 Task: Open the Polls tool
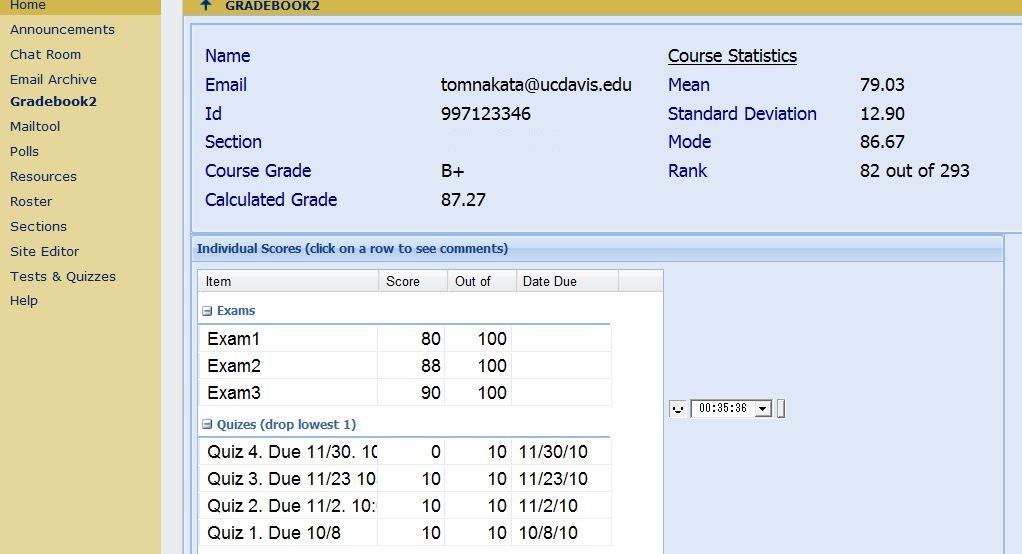point(24,151)
